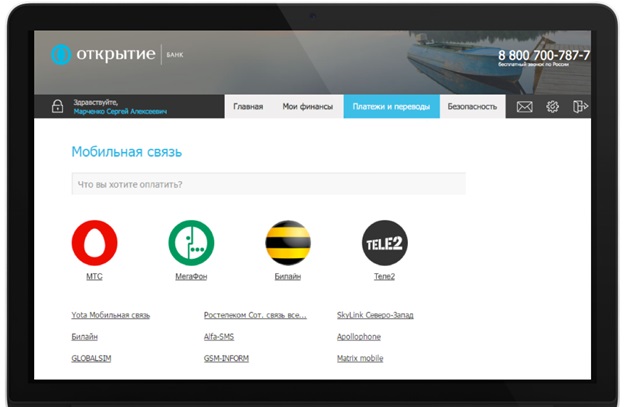Open the Мои финансы tab

point(308,107)
